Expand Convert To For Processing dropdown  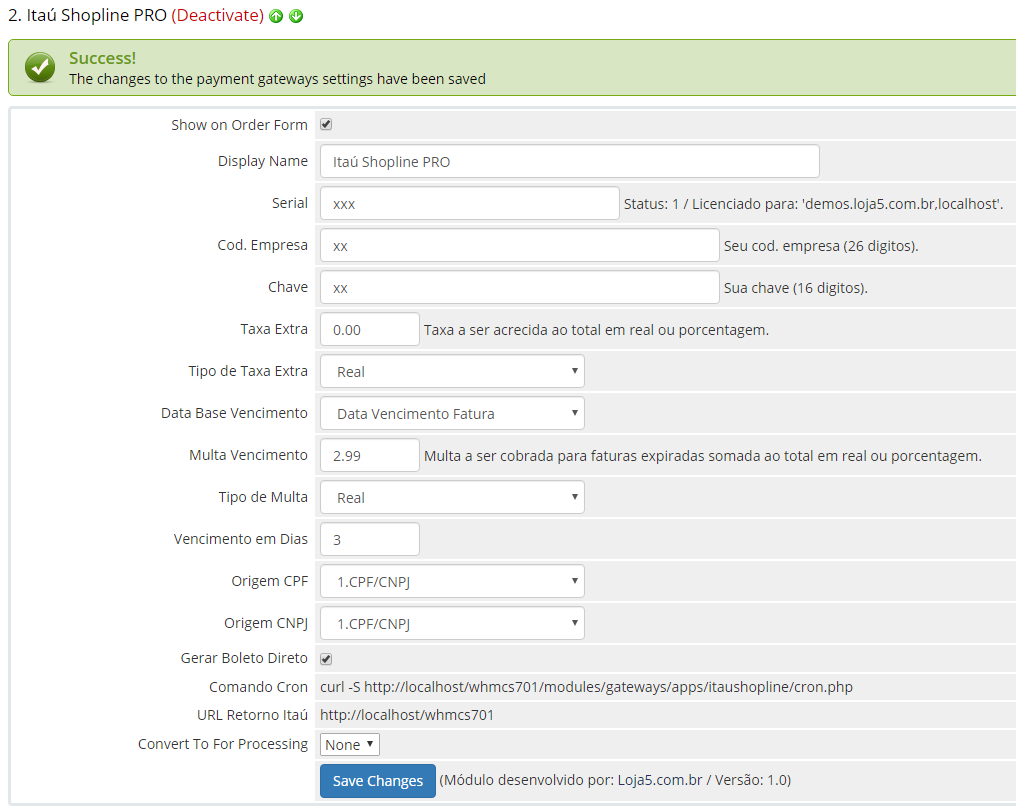pos(350,744)
